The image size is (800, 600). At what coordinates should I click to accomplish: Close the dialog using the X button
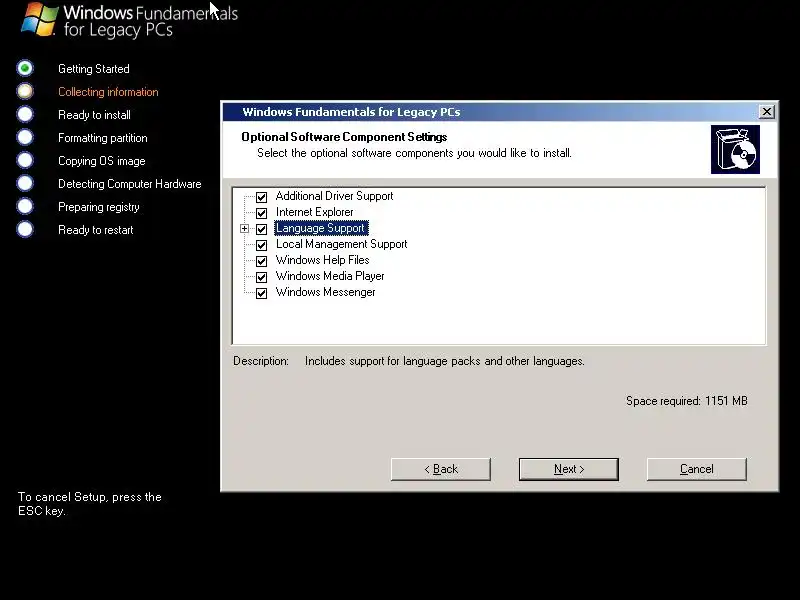(766, 111)
